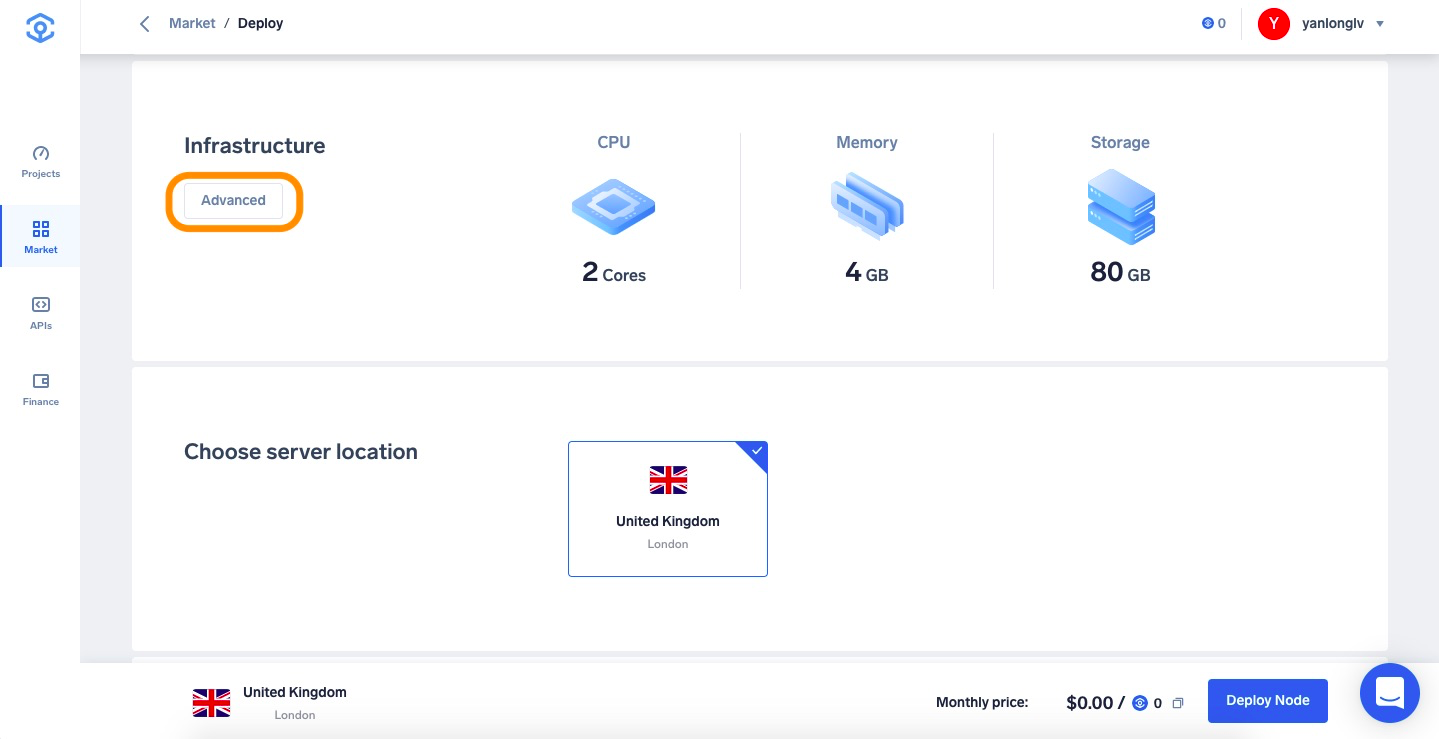Viewport: 1439px width, 739px height.
Task: Open the Projects section in the sidebar
Action: point(41,162)
